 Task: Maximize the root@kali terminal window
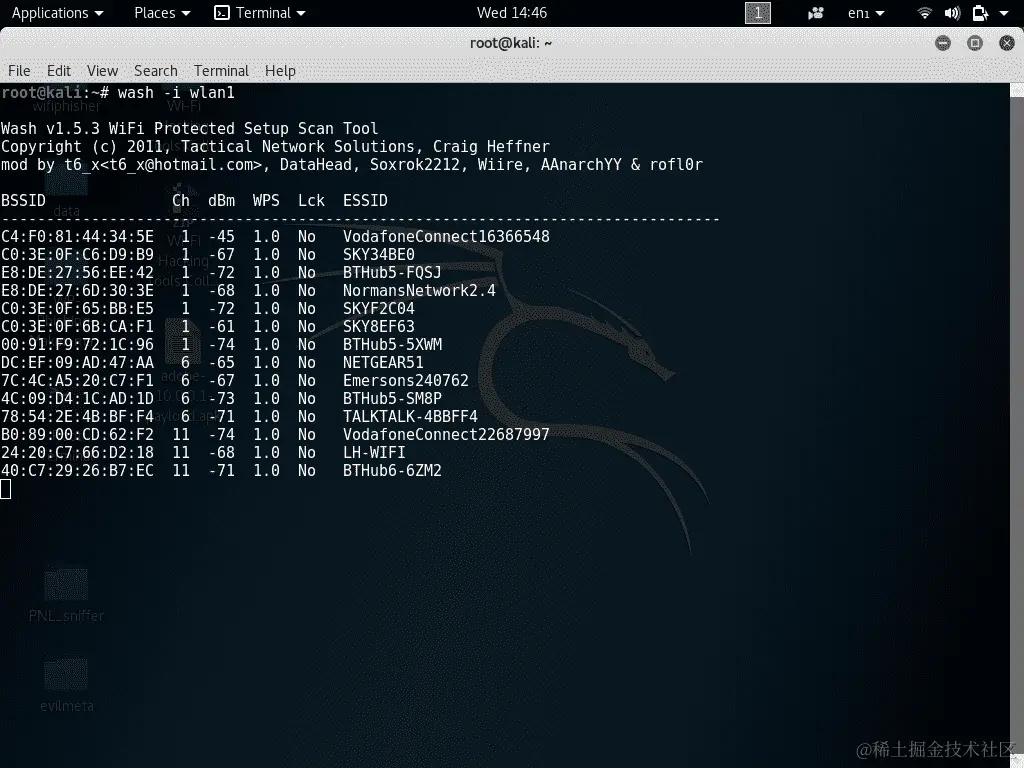tap(975, 43)
